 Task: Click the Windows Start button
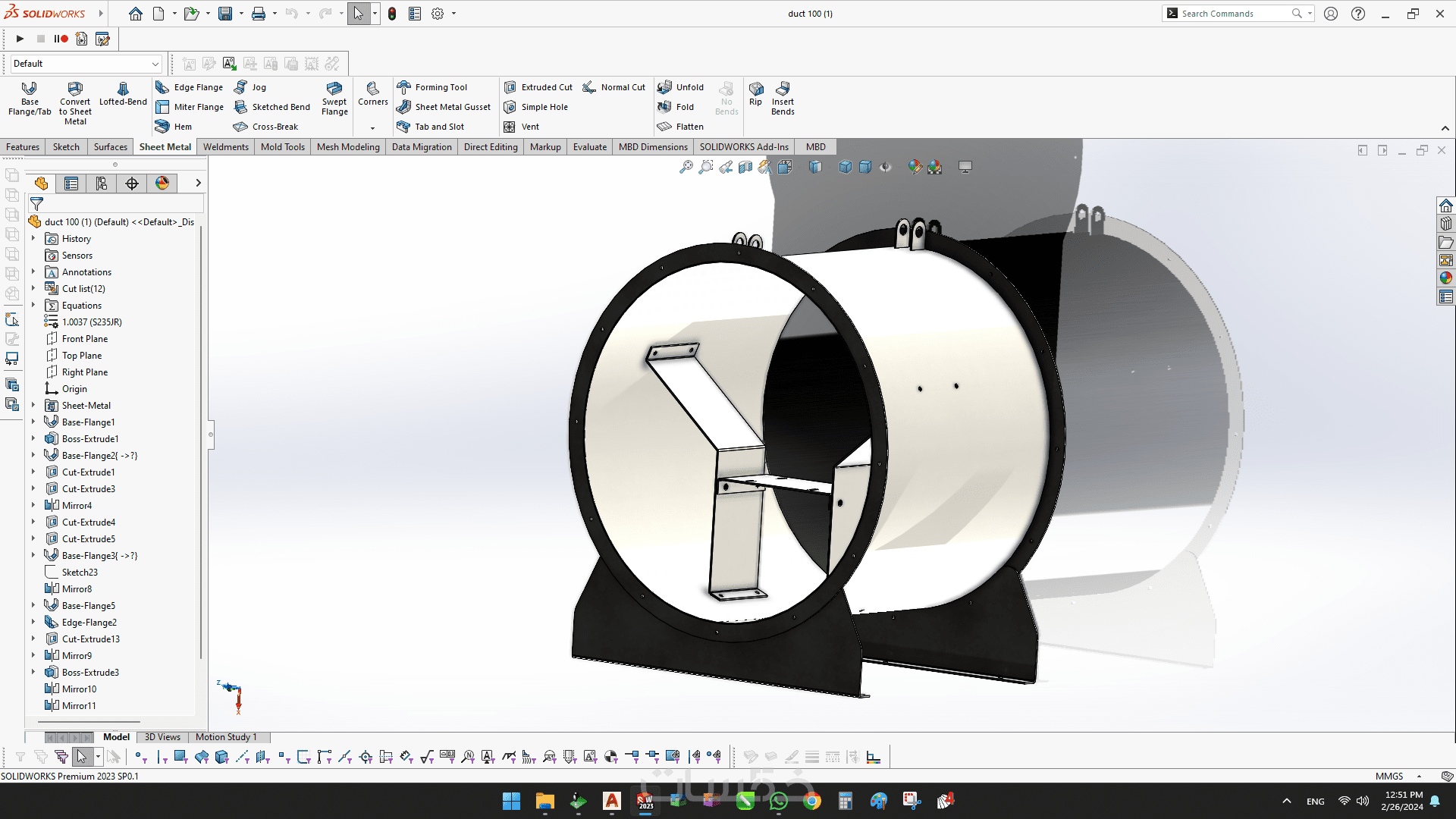click(x=511, y=801)
